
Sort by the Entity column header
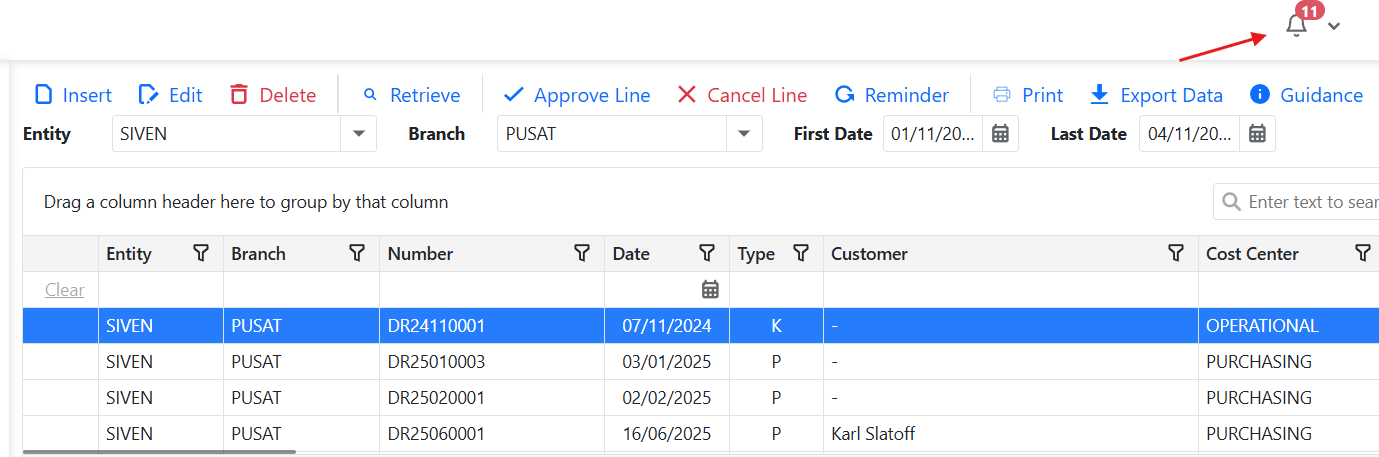click(129, 254)
